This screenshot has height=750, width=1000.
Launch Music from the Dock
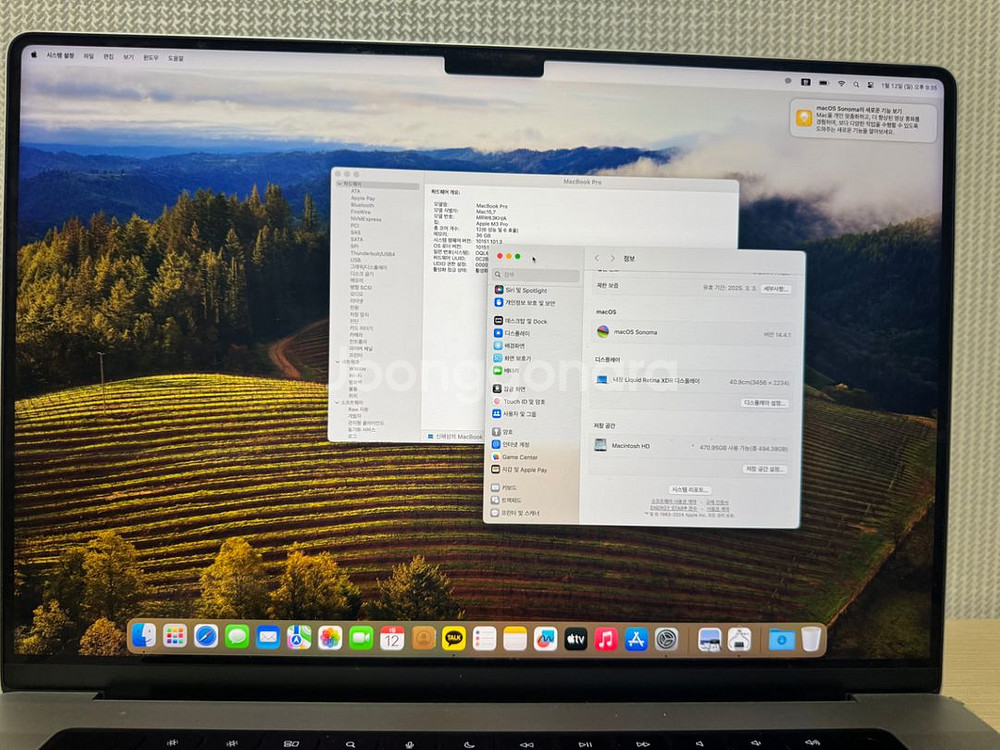(606, 638)
